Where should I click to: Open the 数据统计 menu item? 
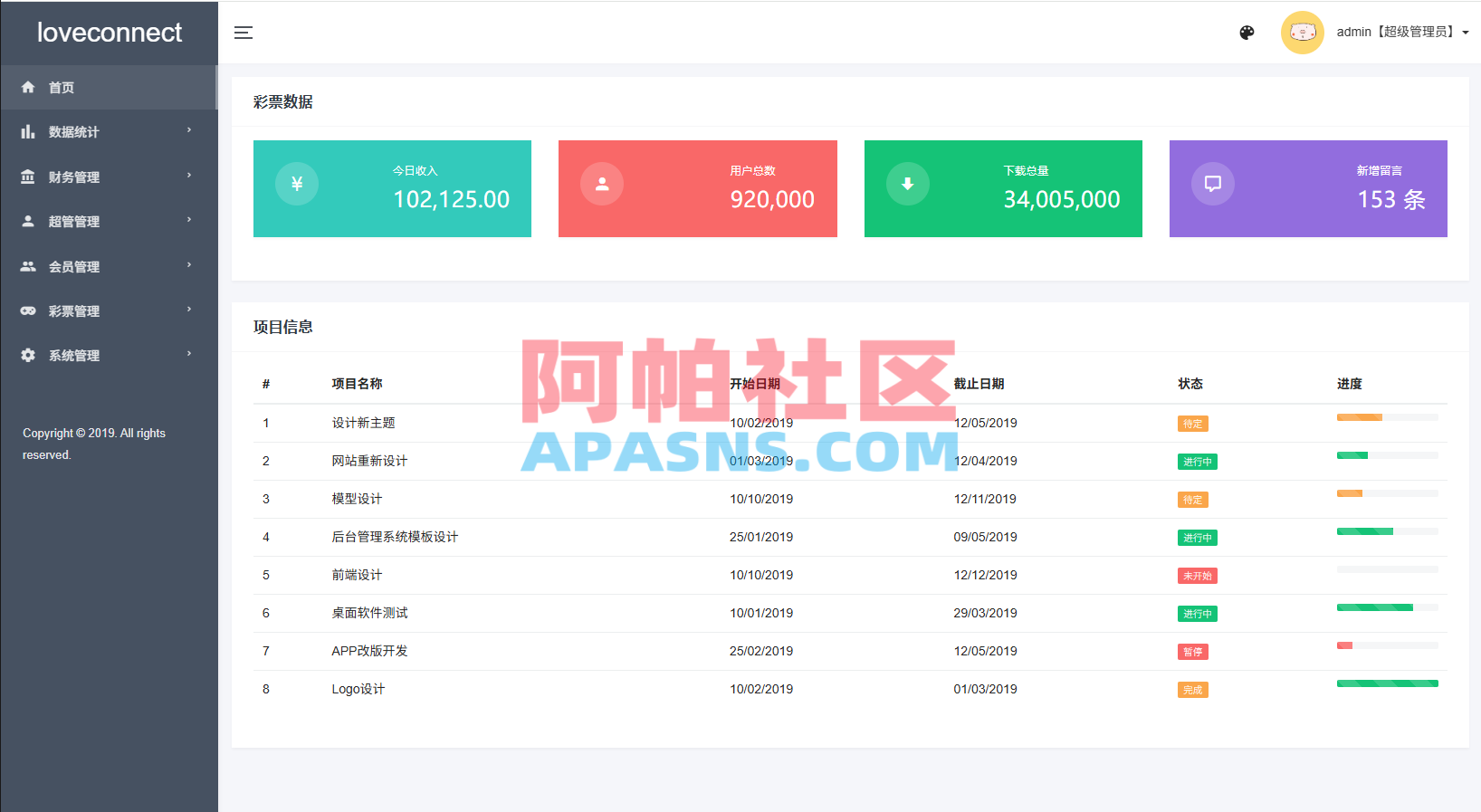tap(109, 132)
